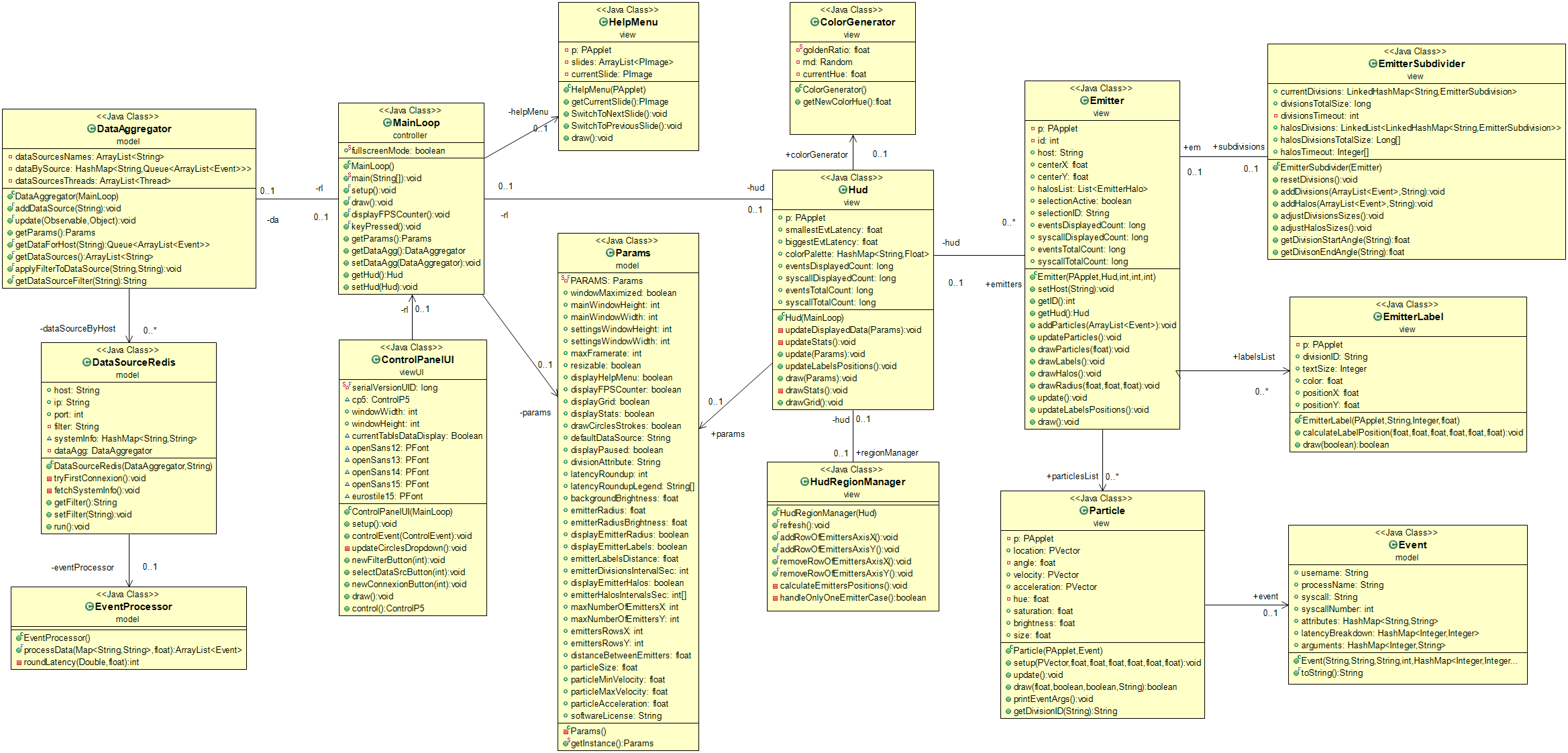Image resolution: width=1568 pixels, height=753 pixels.
Task: Click the '+regionManager' association label
Action: pos(887,453)
